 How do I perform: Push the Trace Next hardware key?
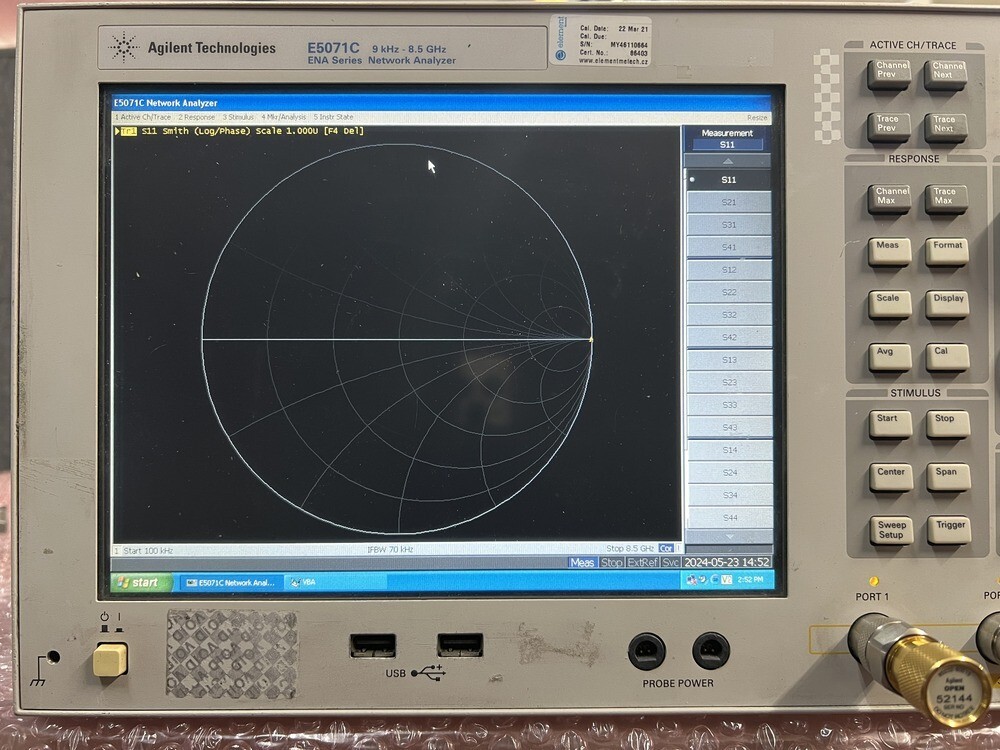coord(946,128)
